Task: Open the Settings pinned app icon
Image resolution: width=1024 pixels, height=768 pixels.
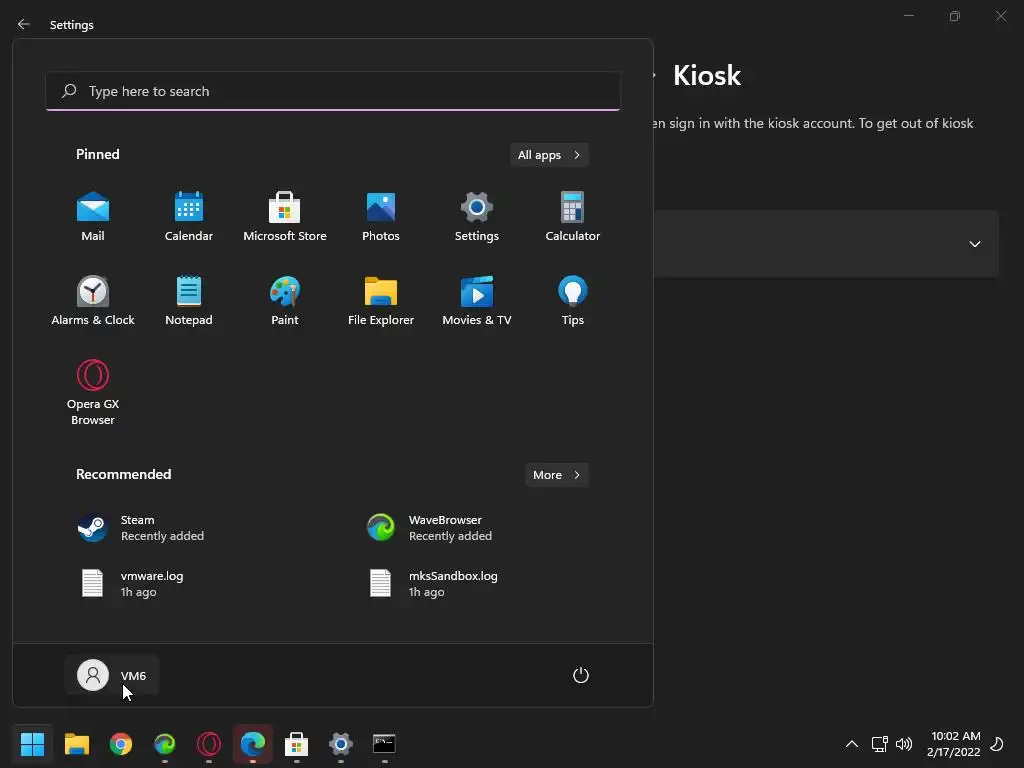Action: [477, 216]
